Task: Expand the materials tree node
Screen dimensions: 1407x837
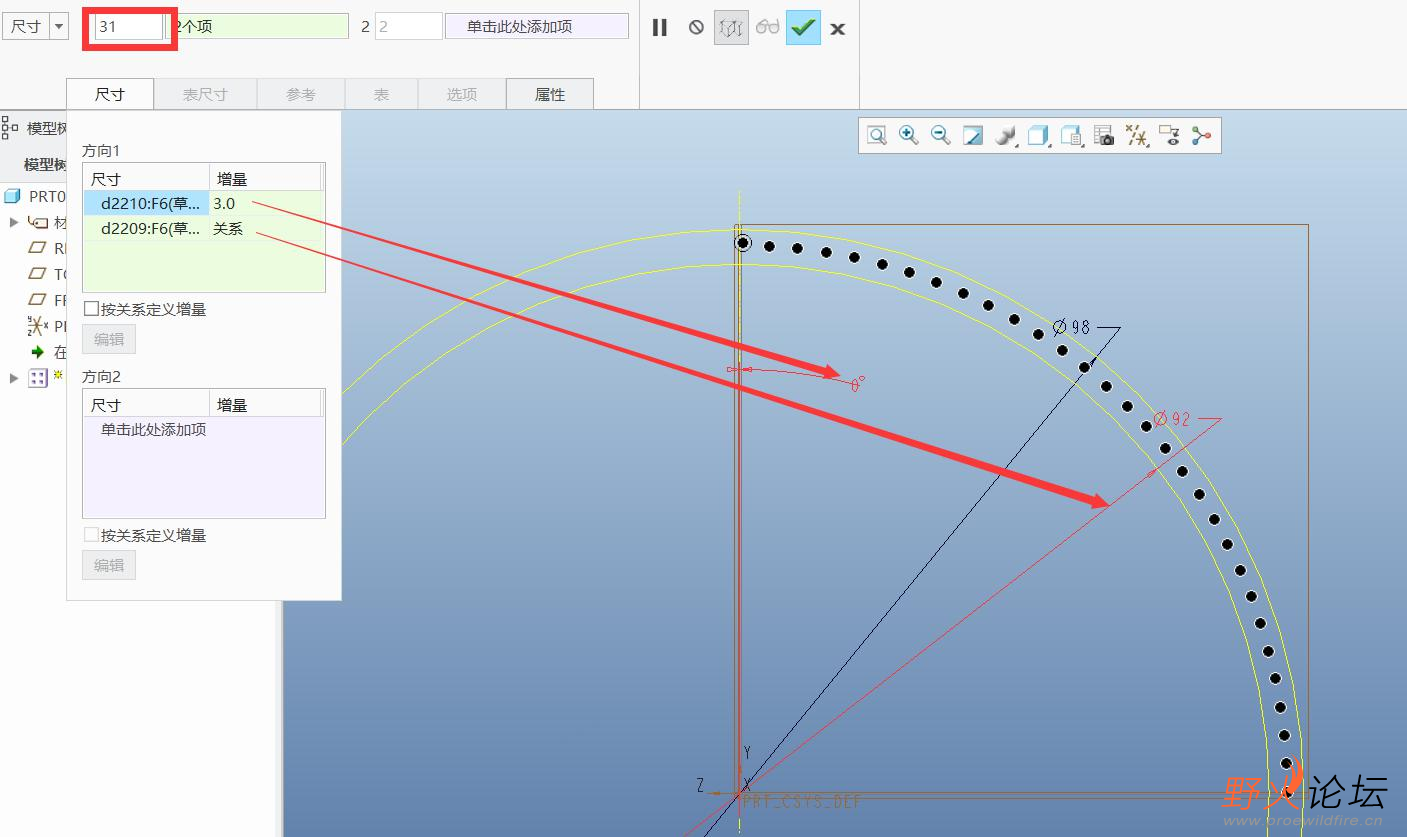Action: (x=14, y=222)
